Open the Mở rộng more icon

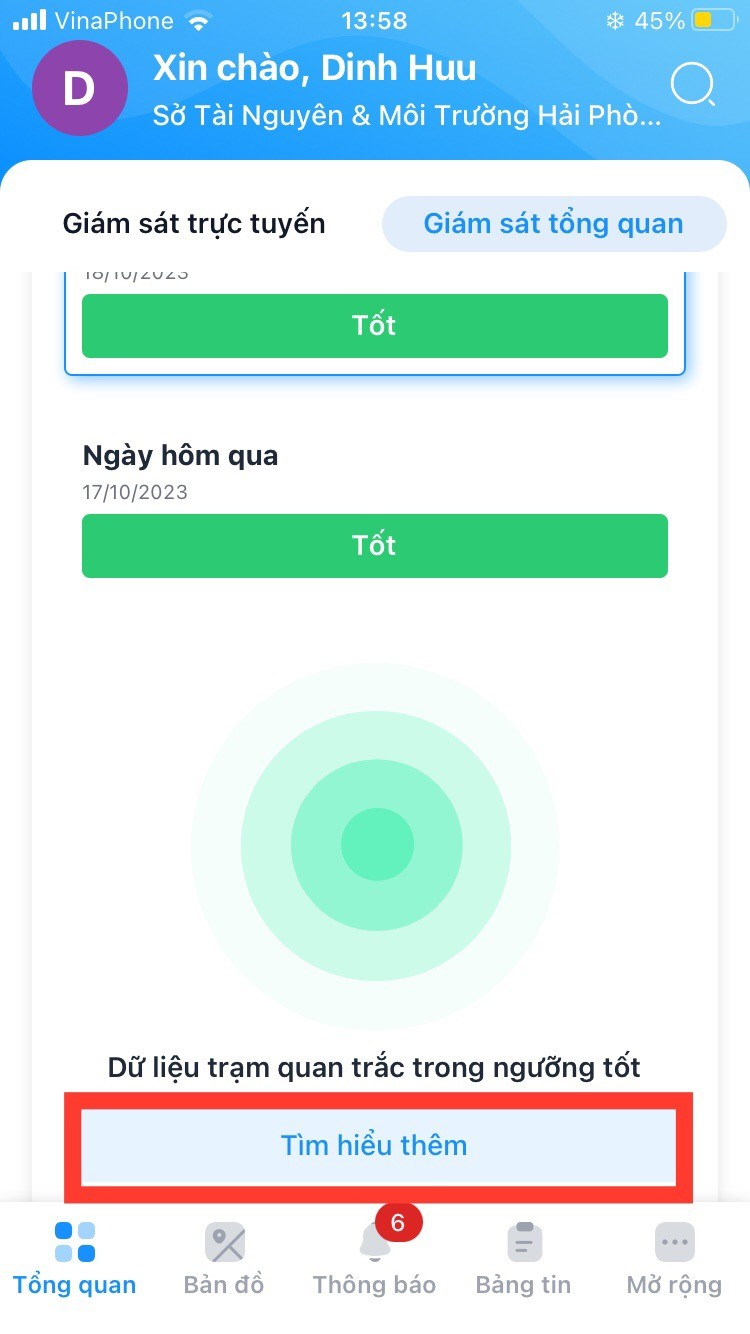[x=674, y=1243]
